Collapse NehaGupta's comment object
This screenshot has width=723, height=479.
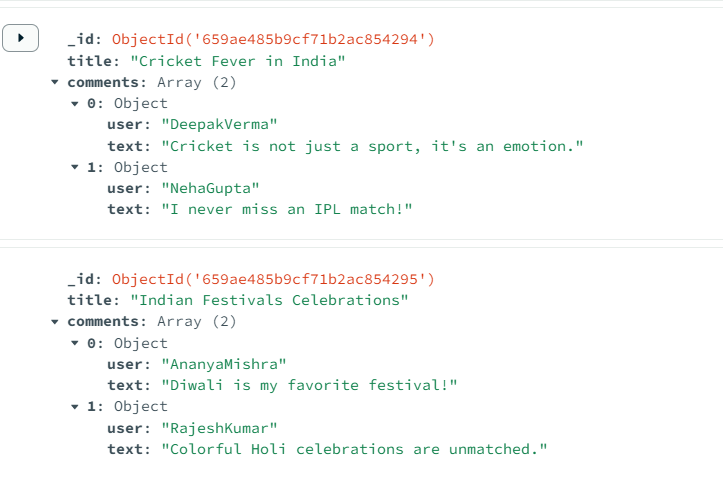point(75,167)
